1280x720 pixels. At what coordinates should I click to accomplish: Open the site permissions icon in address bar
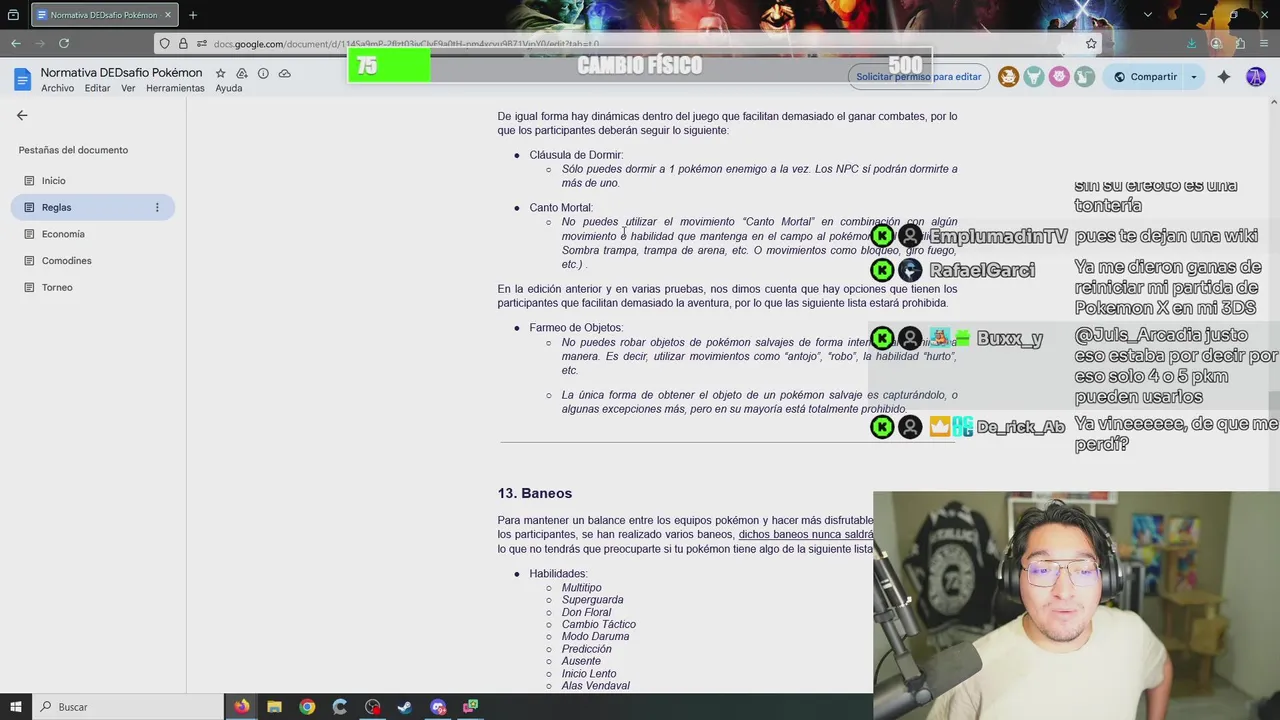(x=201, y=43)
